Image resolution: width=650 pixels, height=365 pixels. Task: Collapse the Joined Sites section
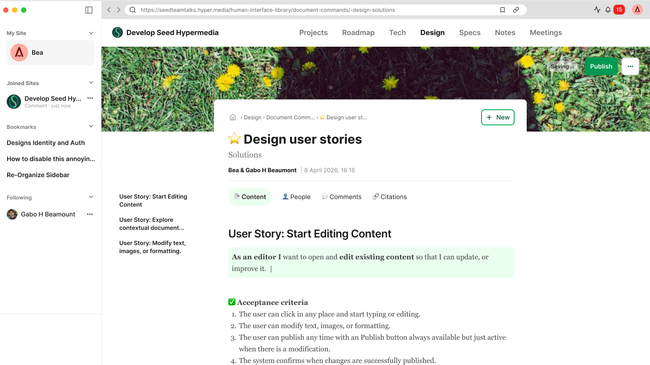pyautogui.click(x=91, y=83)
